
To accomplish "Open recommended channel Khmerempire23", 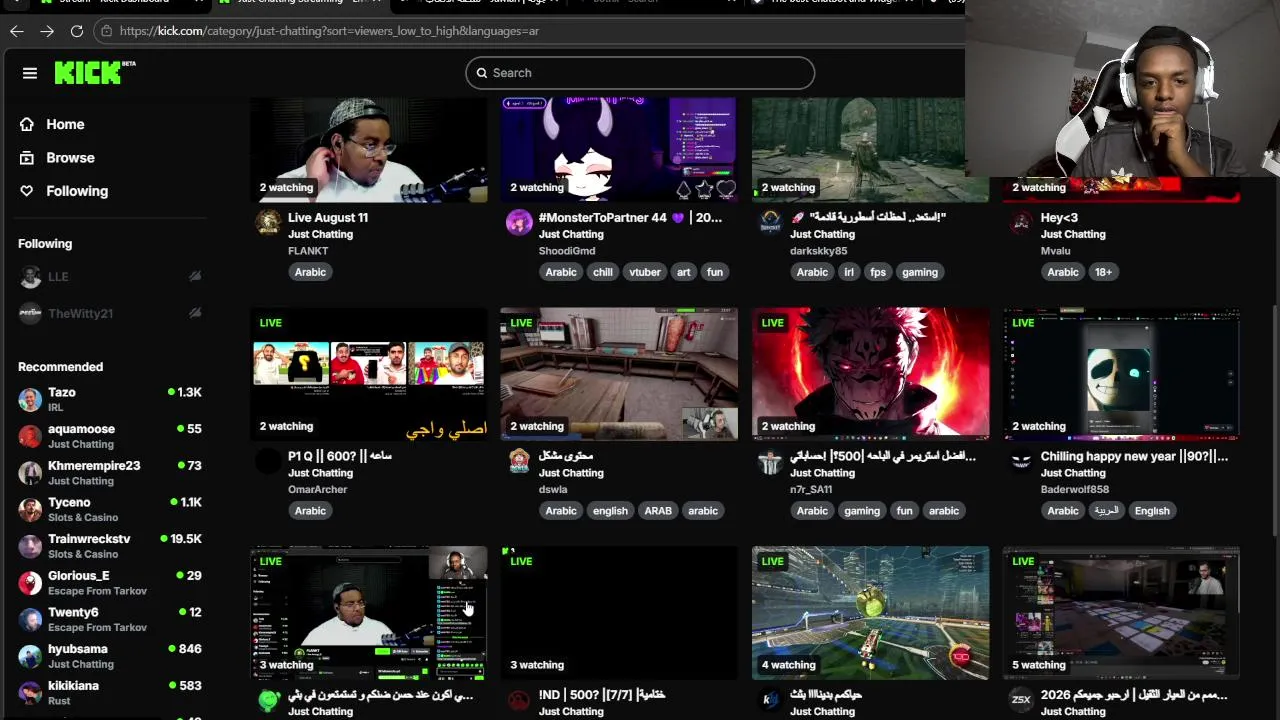I will coord(110,473).
